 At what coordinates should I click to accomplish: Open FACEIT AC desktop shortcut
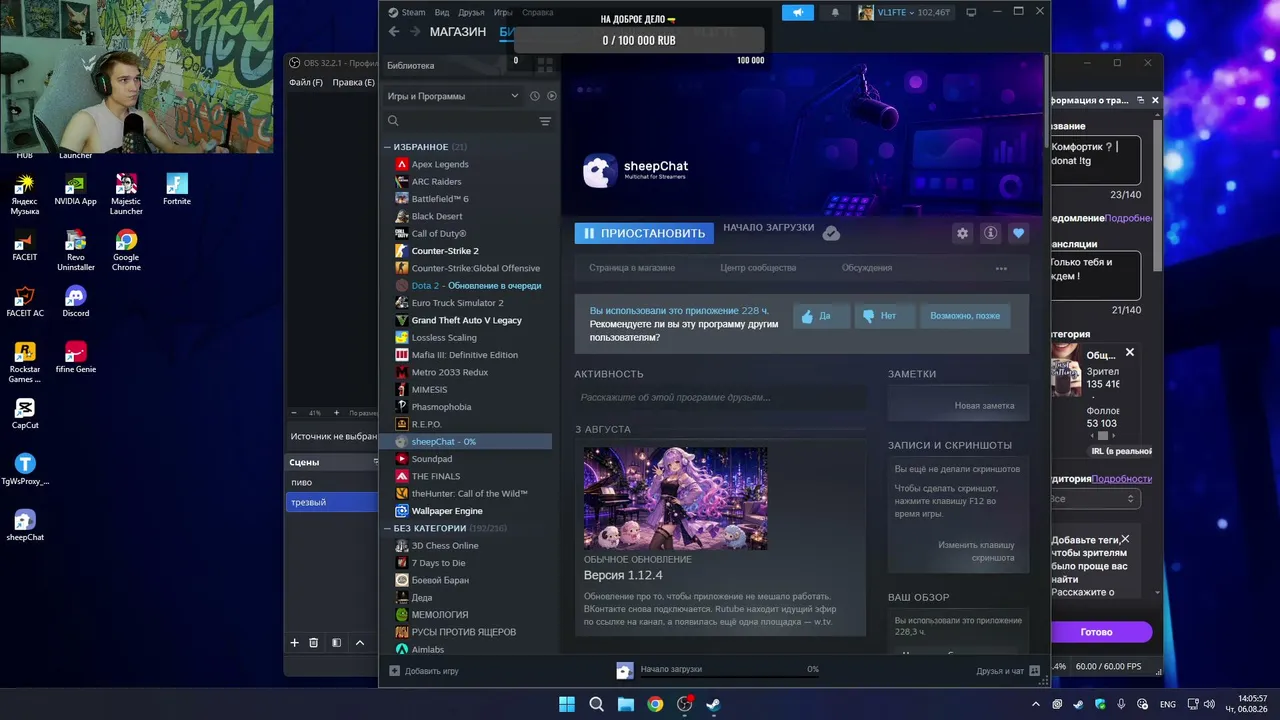tap(25, 301)
